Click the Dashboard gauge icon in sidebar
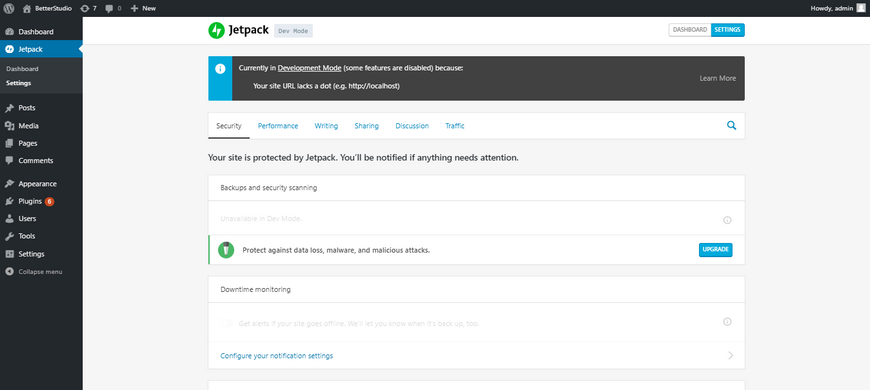This screenshot has height=390, width=870. coord(9,32)
